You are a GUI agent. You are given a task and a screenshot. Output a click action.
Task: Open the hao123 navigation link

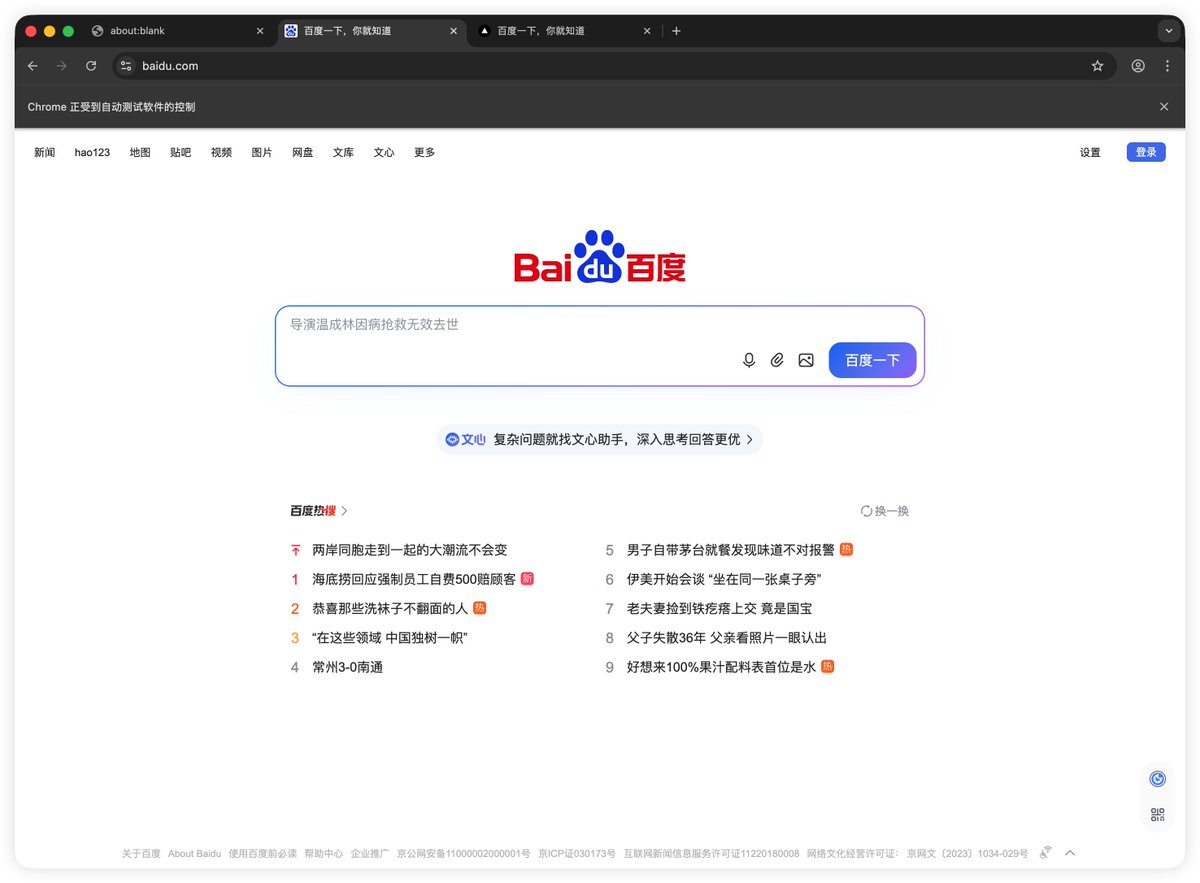[92, 153]
